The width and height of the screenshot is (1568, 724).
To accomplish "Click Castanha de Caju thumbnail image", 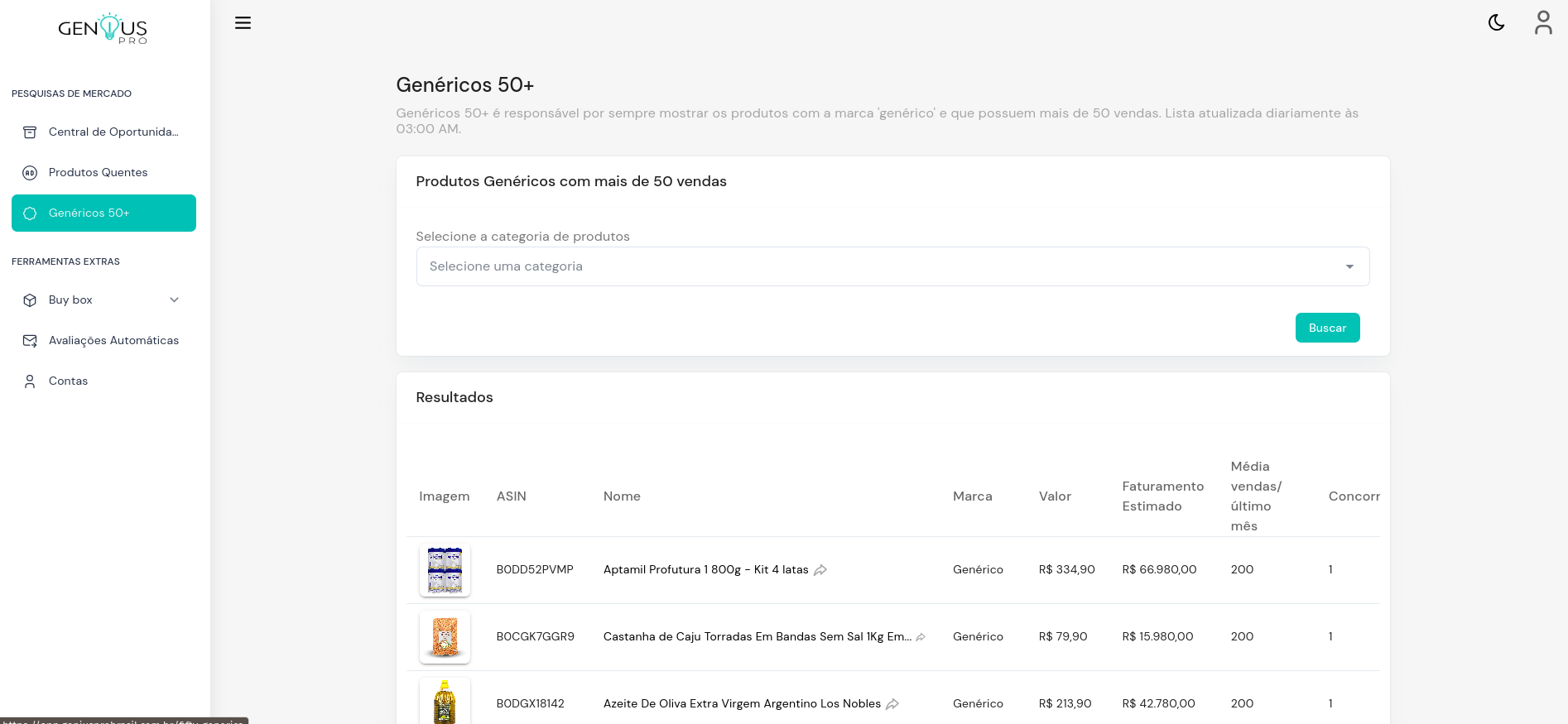I will click(445, 637).
